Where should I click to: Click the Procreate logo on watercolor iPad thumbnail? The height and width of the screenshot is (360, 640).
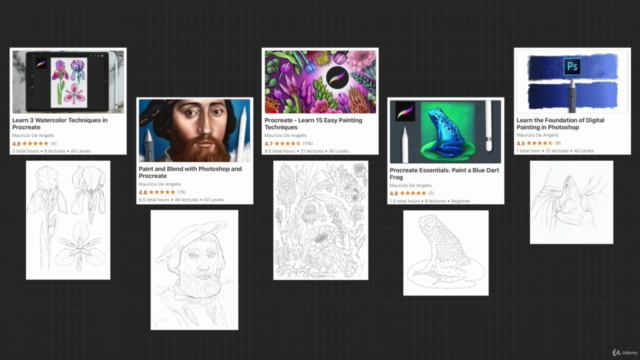click(x=41, y=64)
